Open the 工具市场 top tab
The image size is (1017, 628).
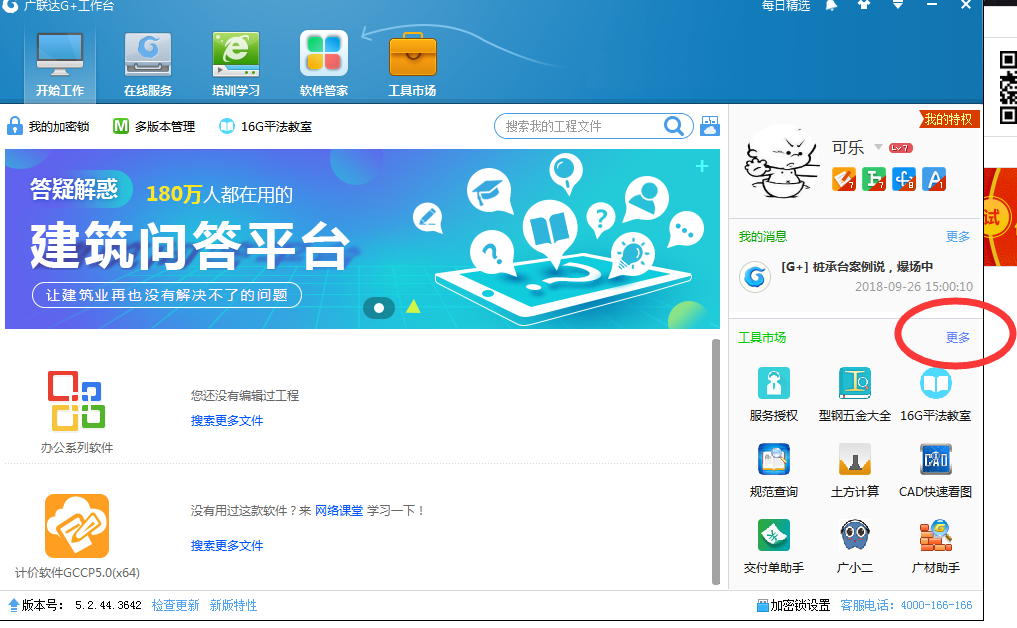pos(413,65)
